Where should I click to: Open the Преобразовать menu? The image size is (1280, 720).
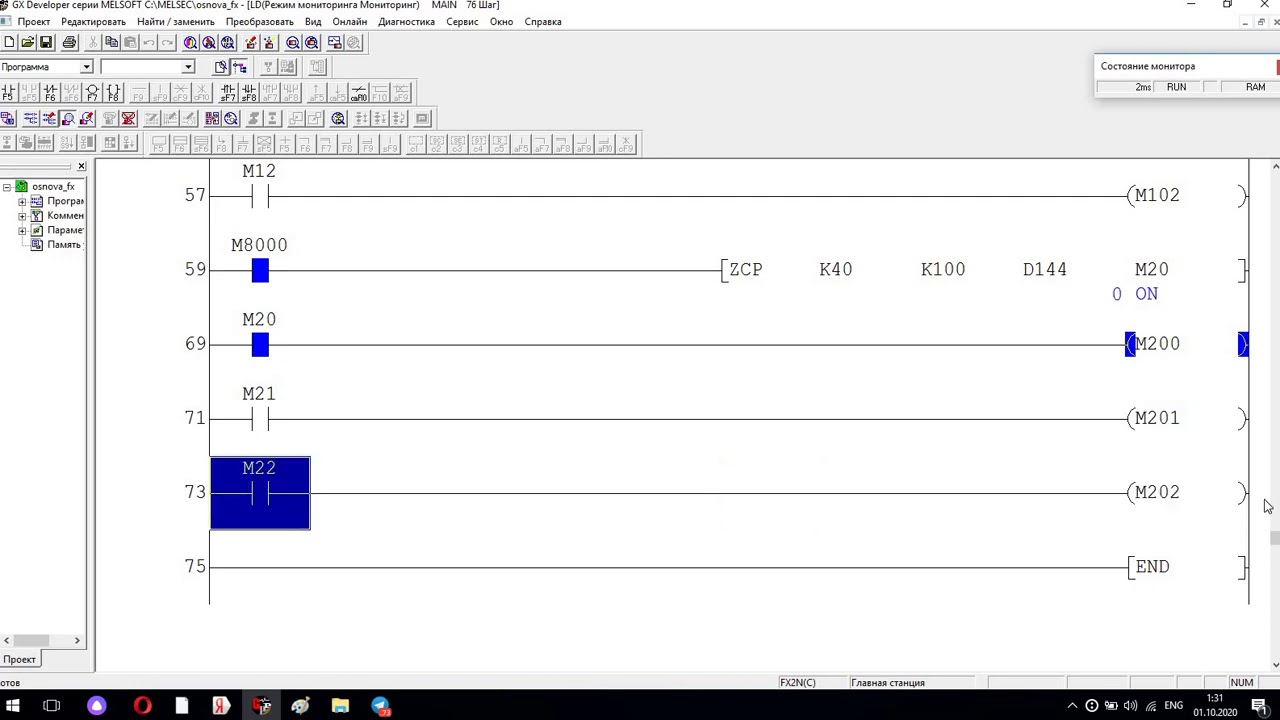pos(260,21)
